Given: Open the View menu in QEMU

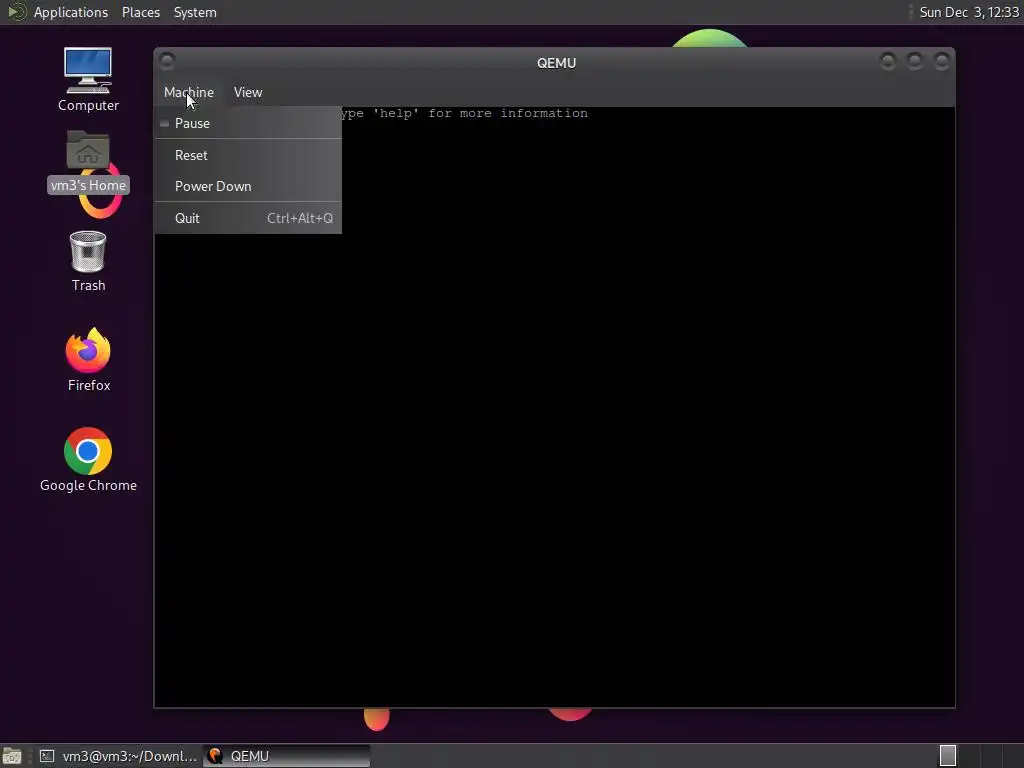Looking at the screenshot, I should [x=248, y=92].
